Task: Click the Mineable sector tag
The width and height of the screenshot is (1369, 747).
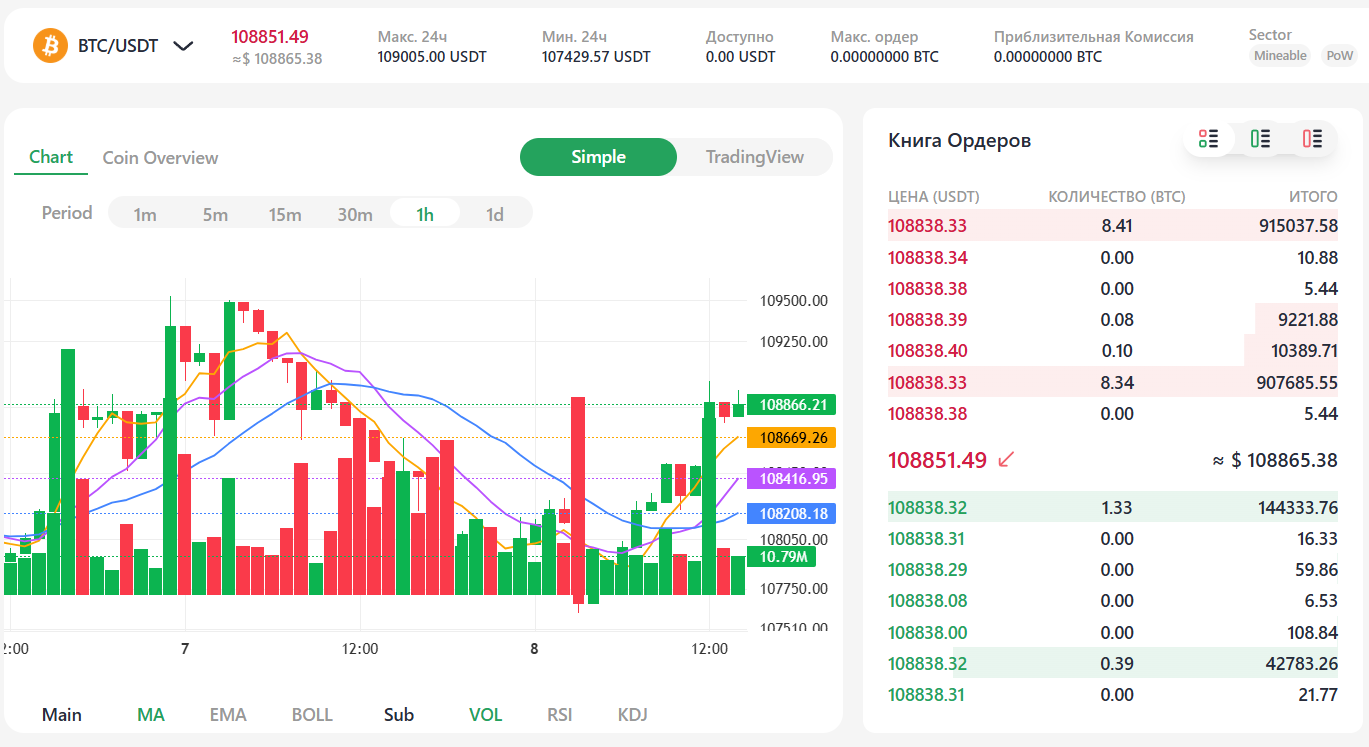Action: (1280, 56)
